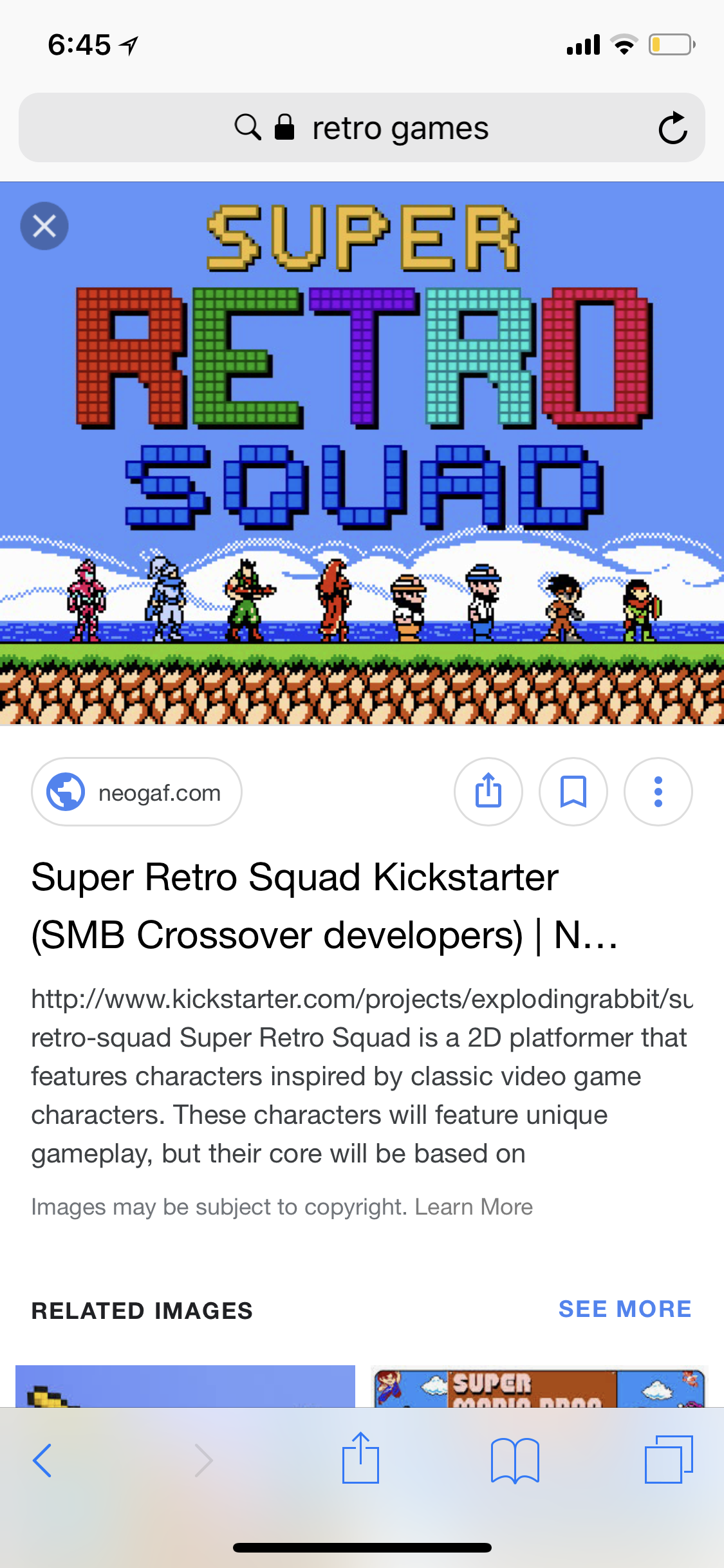This screenshot has width=724, height=1568.
Task: Visit neogaf.com source site
Action: click(x=136, y=792)
